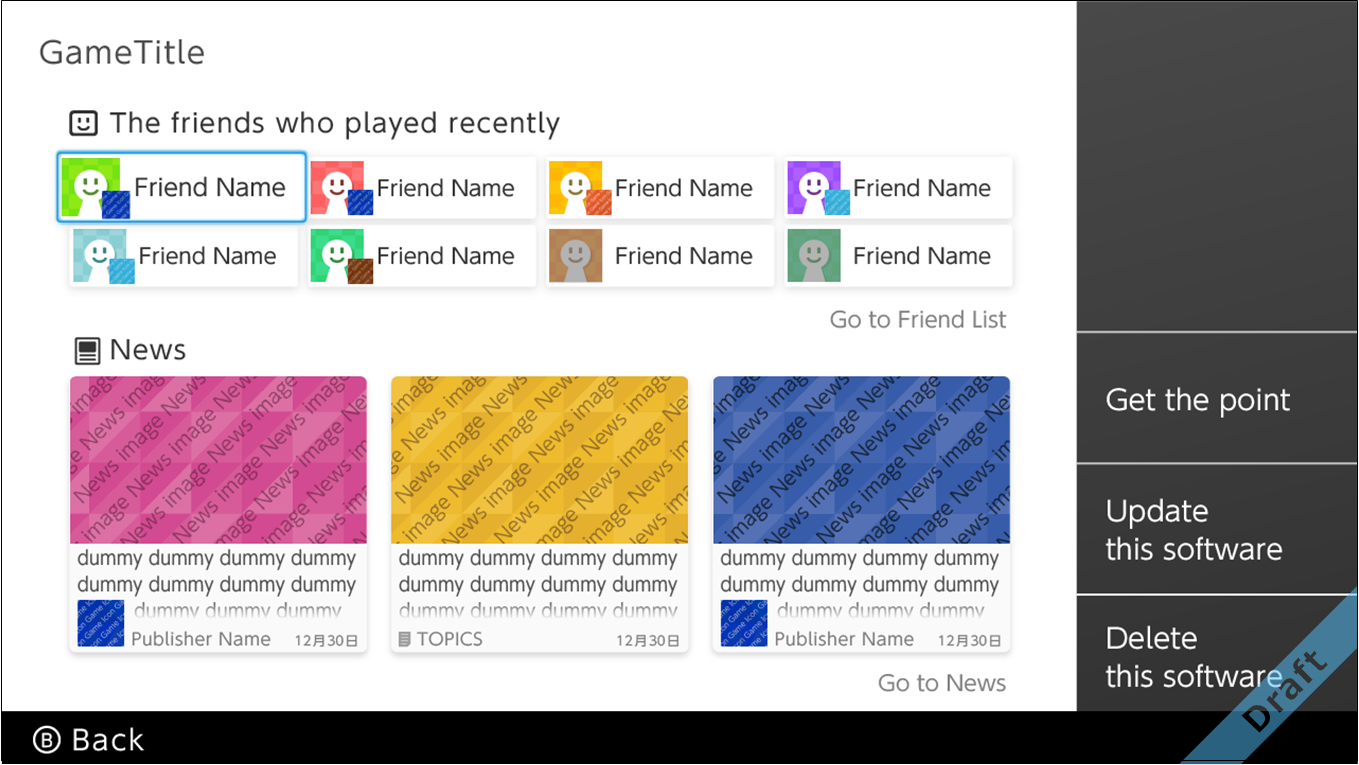Image resolution: width=1359 pixels, height=765 pixels.
Task: Choose the friend with the dull gray-green avatar
Action: 898,256
